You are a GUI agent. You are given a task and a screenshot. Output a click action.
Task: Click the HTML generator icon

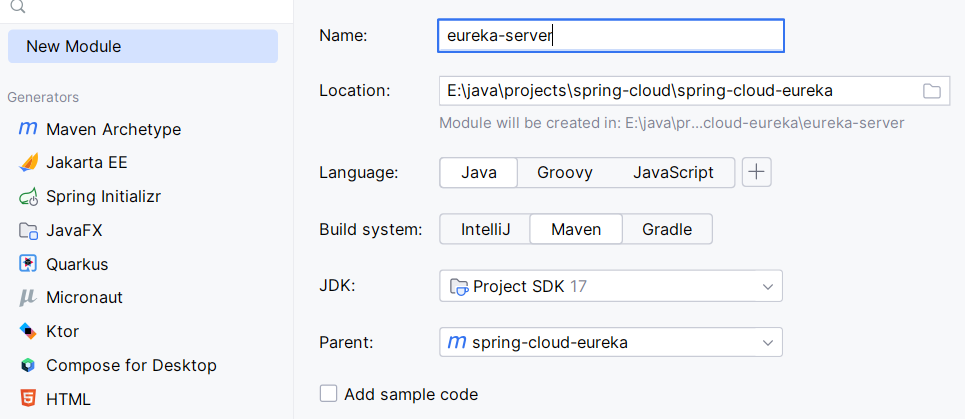tap(28, 399)
